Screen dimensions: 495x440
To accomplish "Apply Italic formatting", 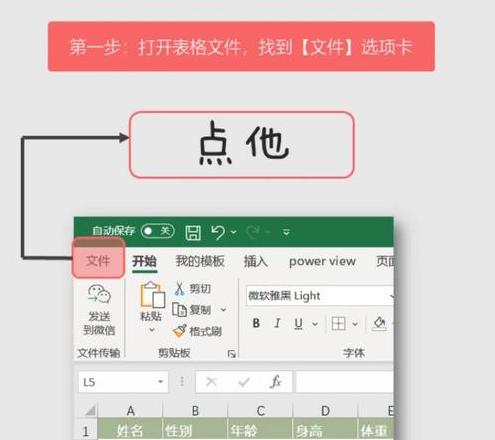I will pyautogui.click(x=277, y=323).
